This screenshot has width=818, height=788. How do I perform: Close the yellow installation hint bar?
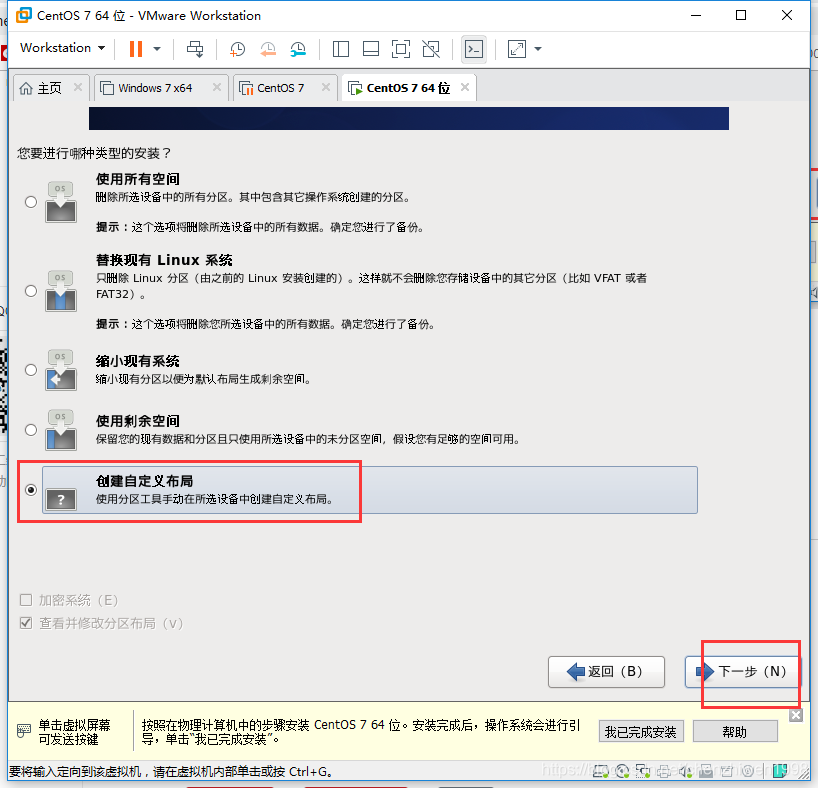click(795, 715)
